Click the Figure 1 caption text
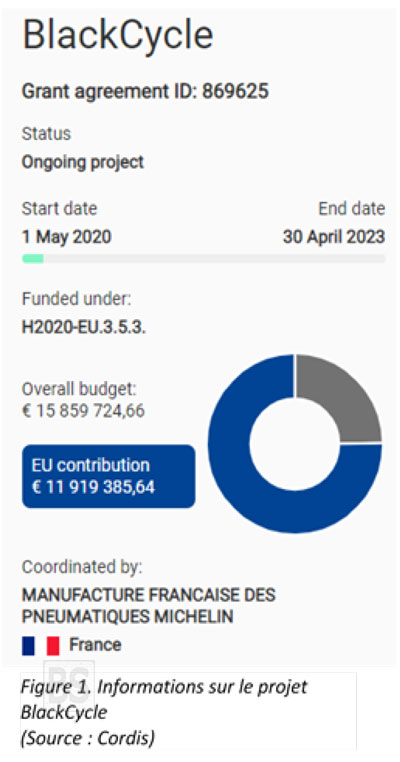 [x=164, y=700]
